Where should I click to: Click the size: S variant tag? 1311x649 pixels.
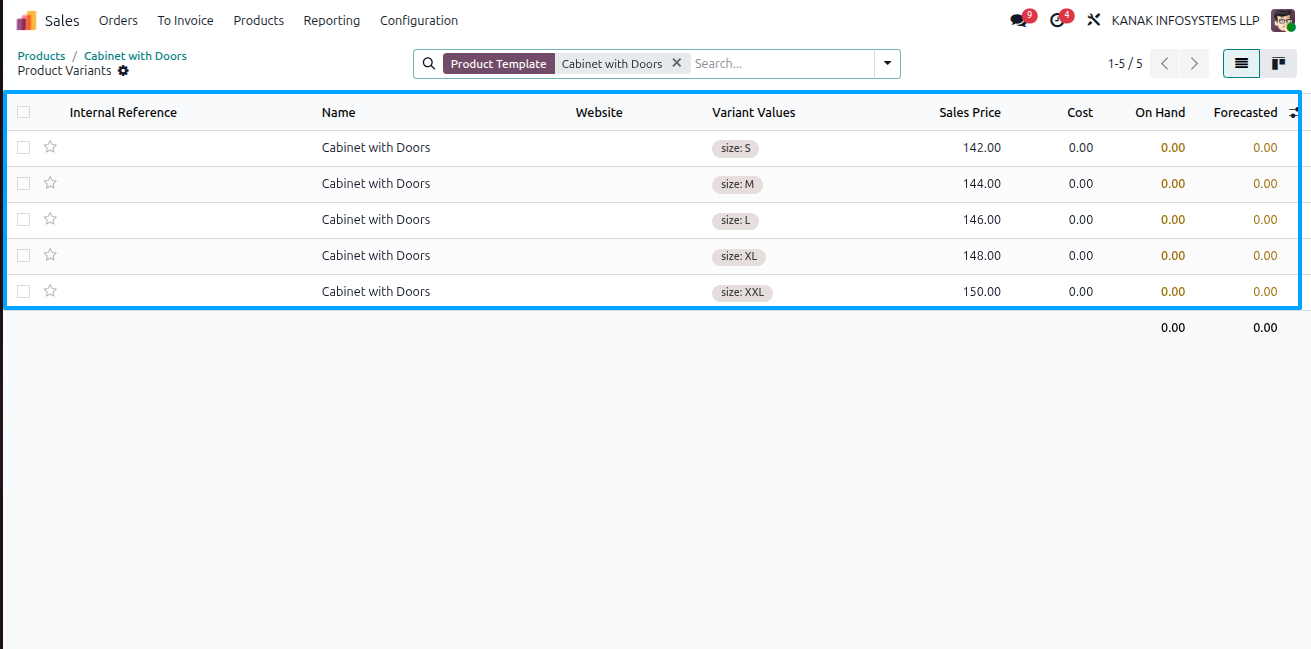736,148
